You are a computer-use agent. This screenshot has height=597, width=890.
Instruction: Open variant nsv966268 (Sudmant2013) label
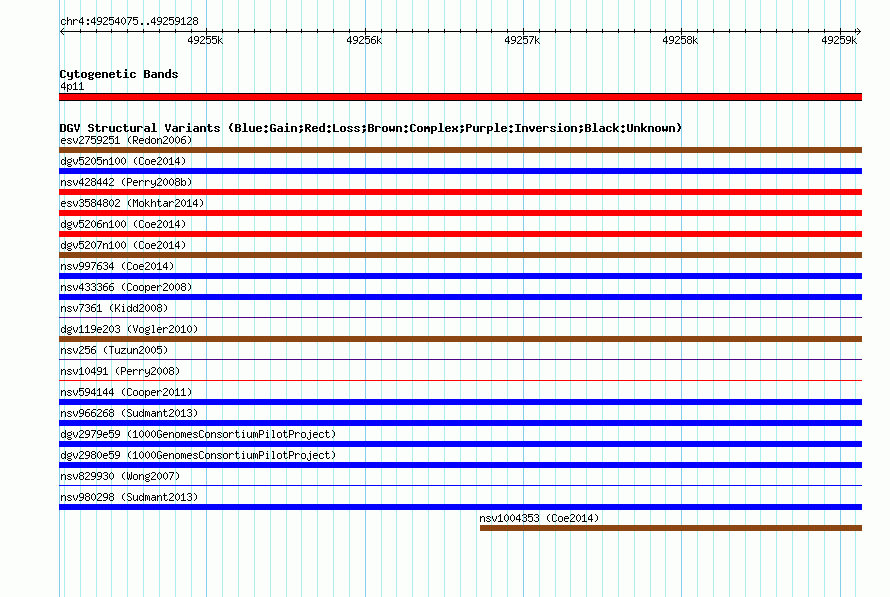(x=129, y=413)
